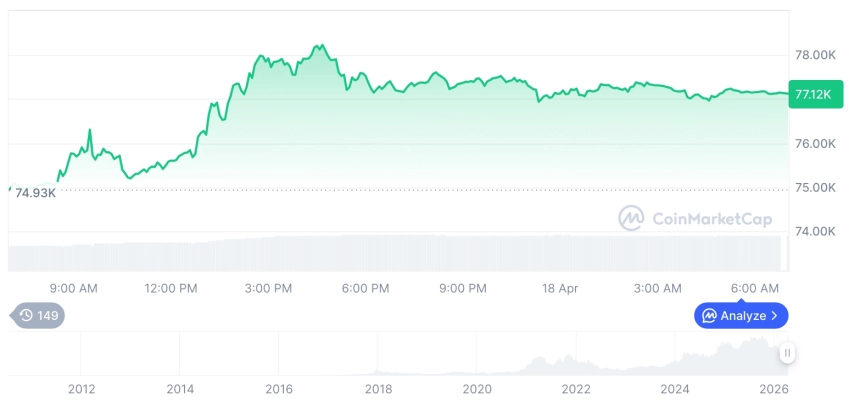Click the history clock icon beside 149

coord(26,316)
